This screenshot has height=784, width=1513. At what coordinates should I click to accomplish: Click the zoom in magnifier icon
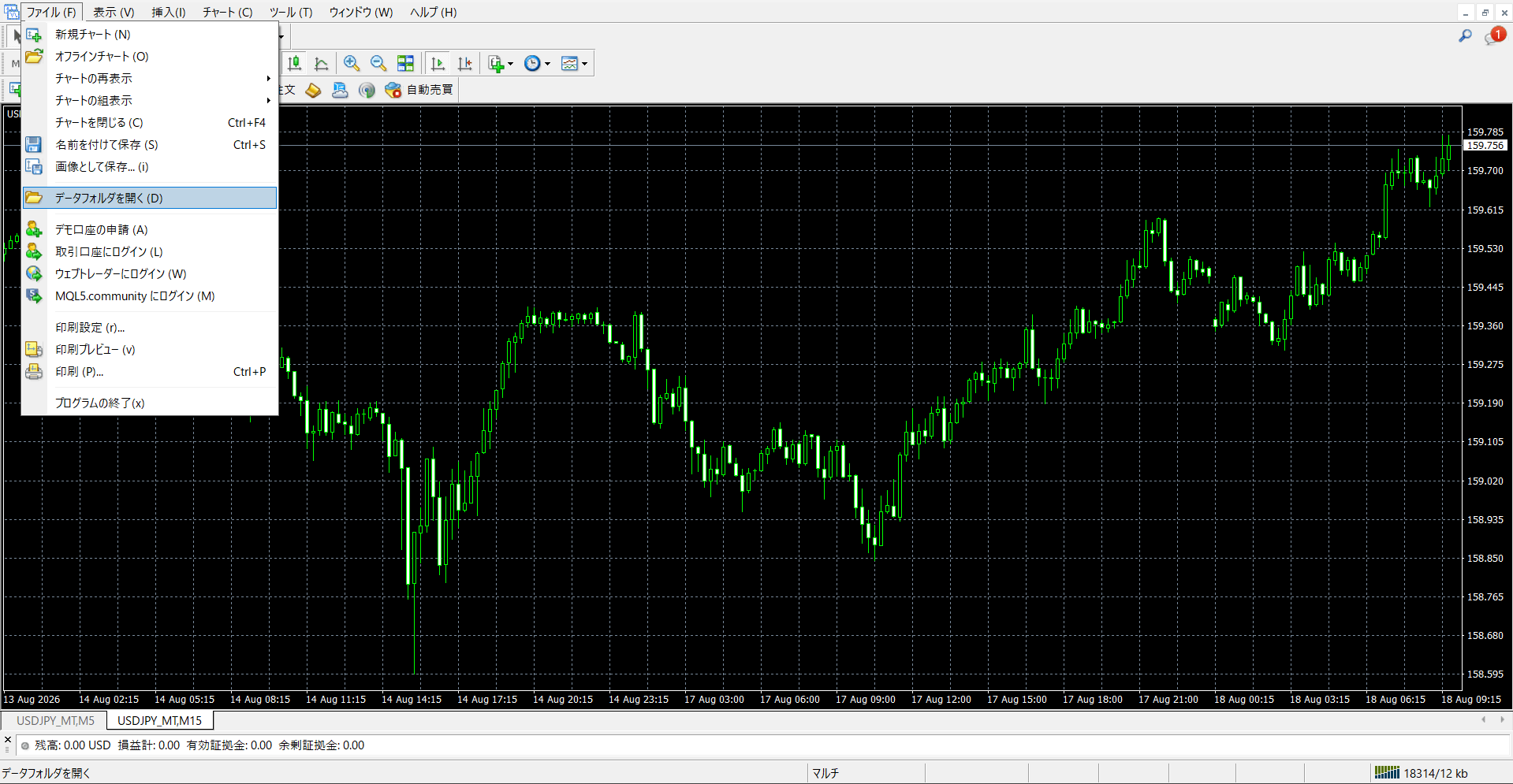352,64
